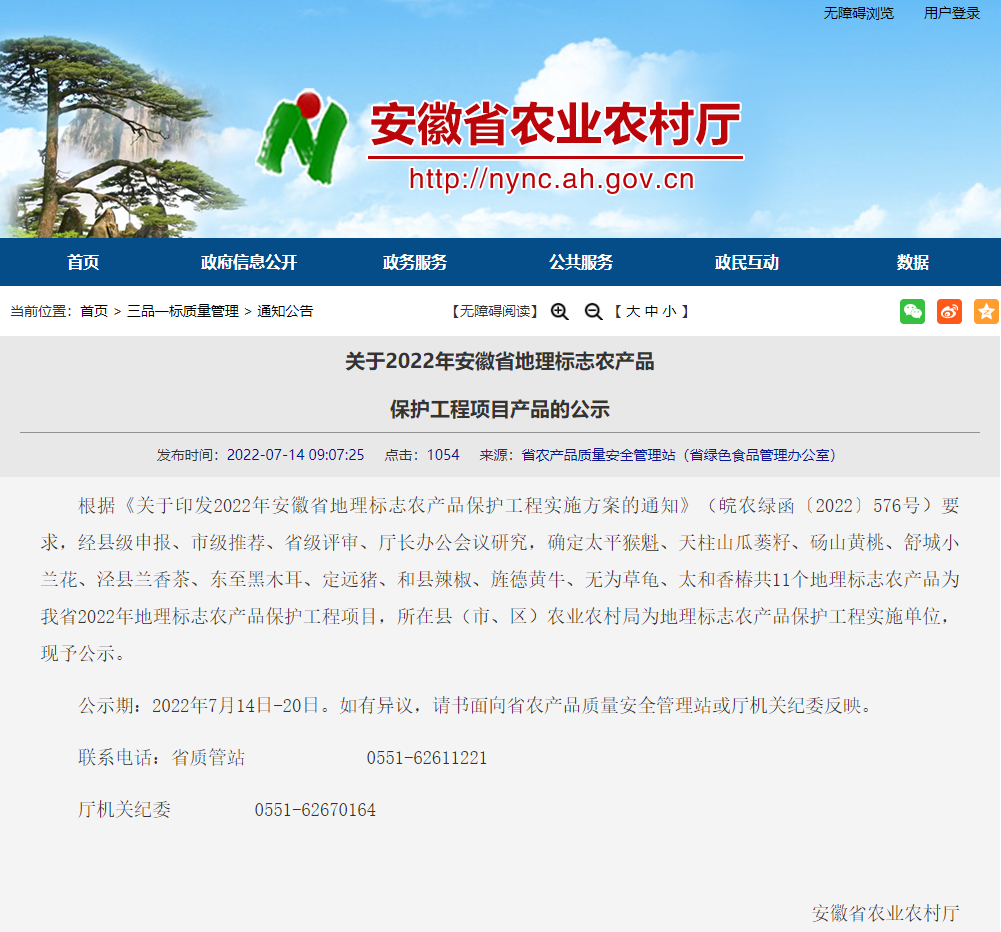The width and height of the screenshot is (1001, 932).
Task: Click the zoom out magnifier icon
Action: click(x=593, y=312)
